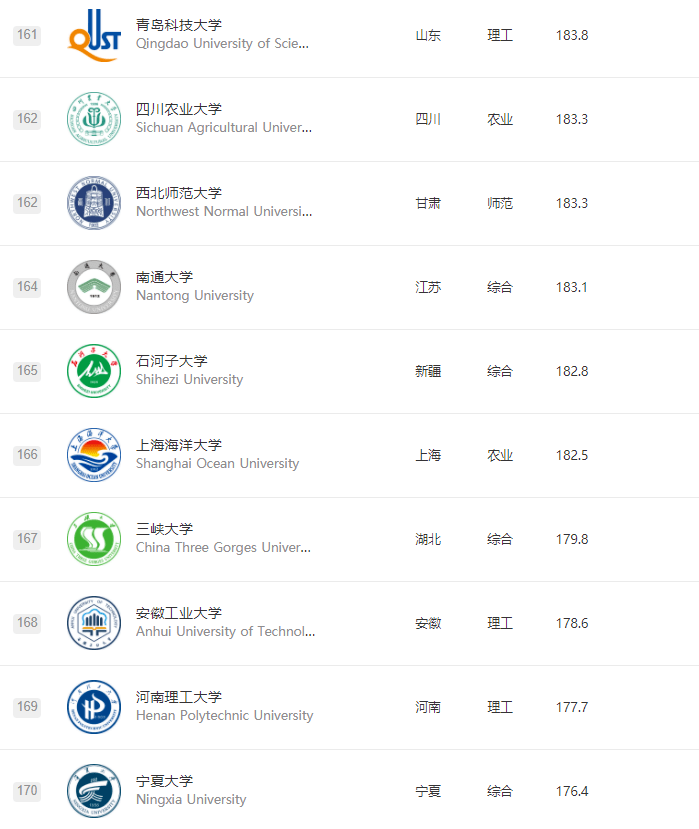The height and width of the screenshot is (829, 699).
Task: Click the province cell 山东
Action: [428, 35]
